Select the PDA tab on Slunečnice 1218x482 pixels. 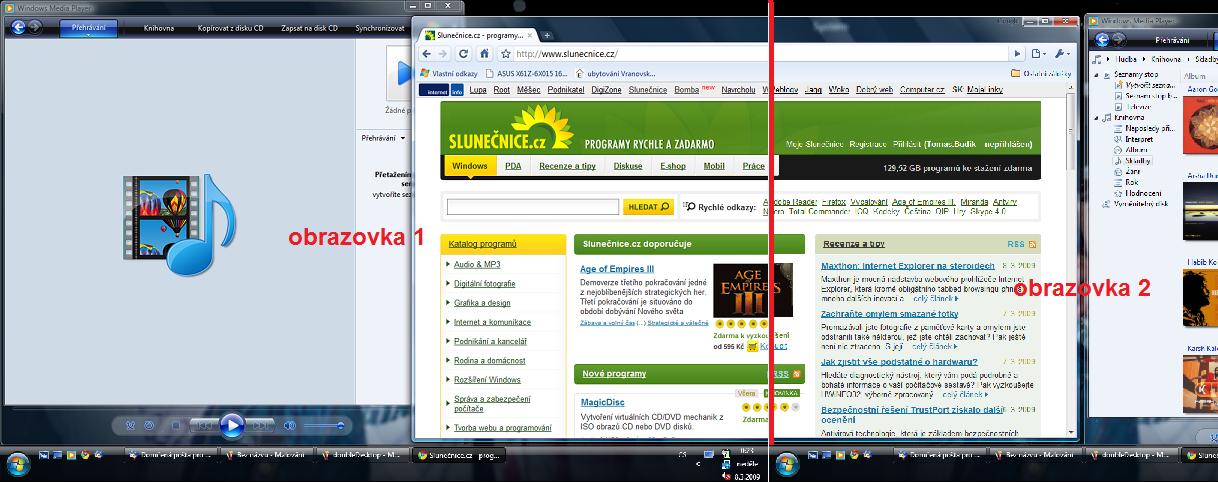click(x=513, y=166)
